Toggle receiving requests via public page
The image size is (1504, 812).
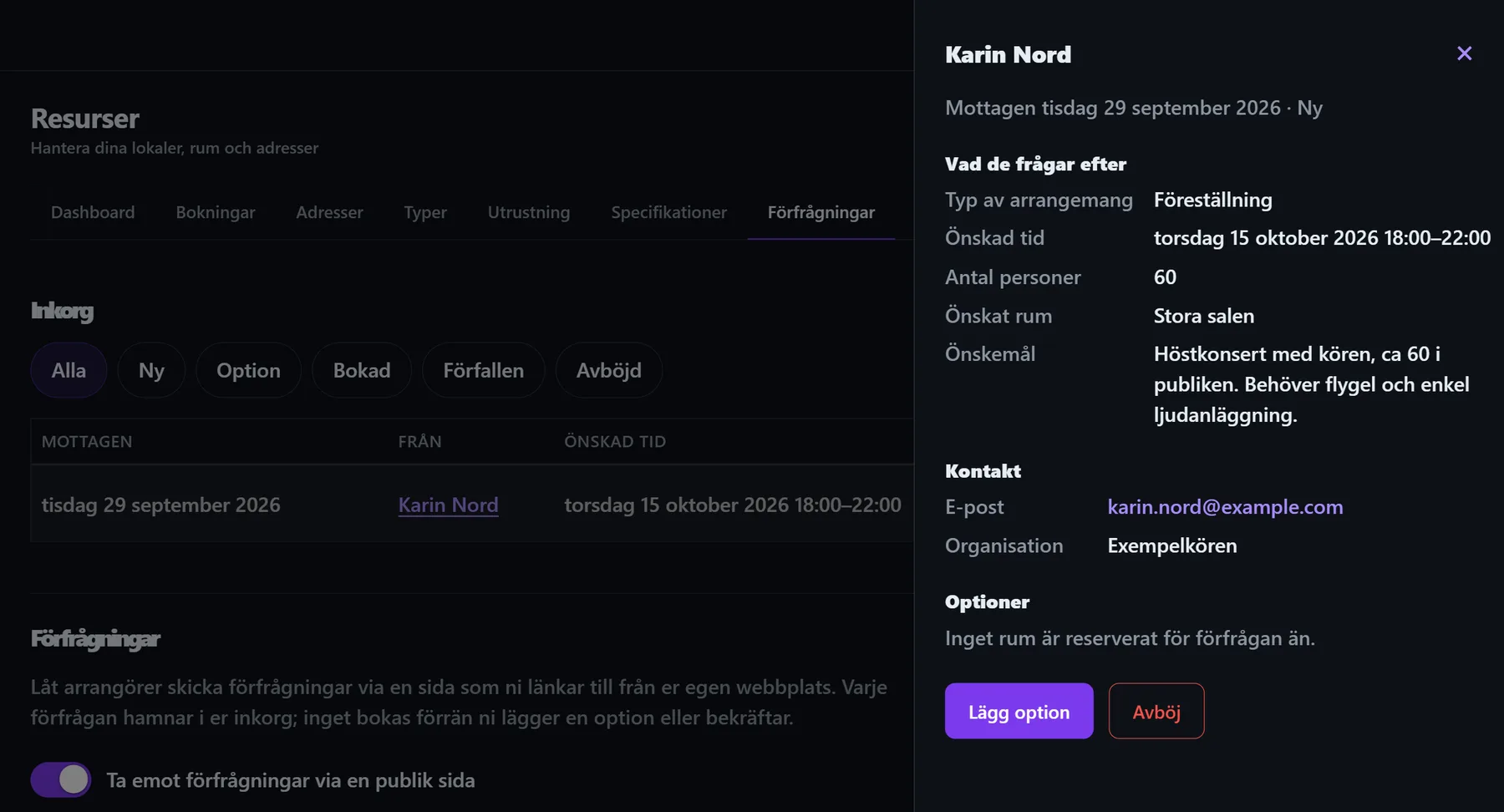pos(61,779)
